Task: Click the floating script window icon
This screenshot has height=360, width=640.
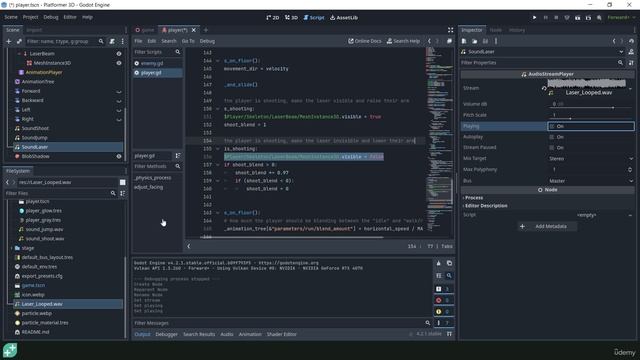Action: click(x=449, y=41)
